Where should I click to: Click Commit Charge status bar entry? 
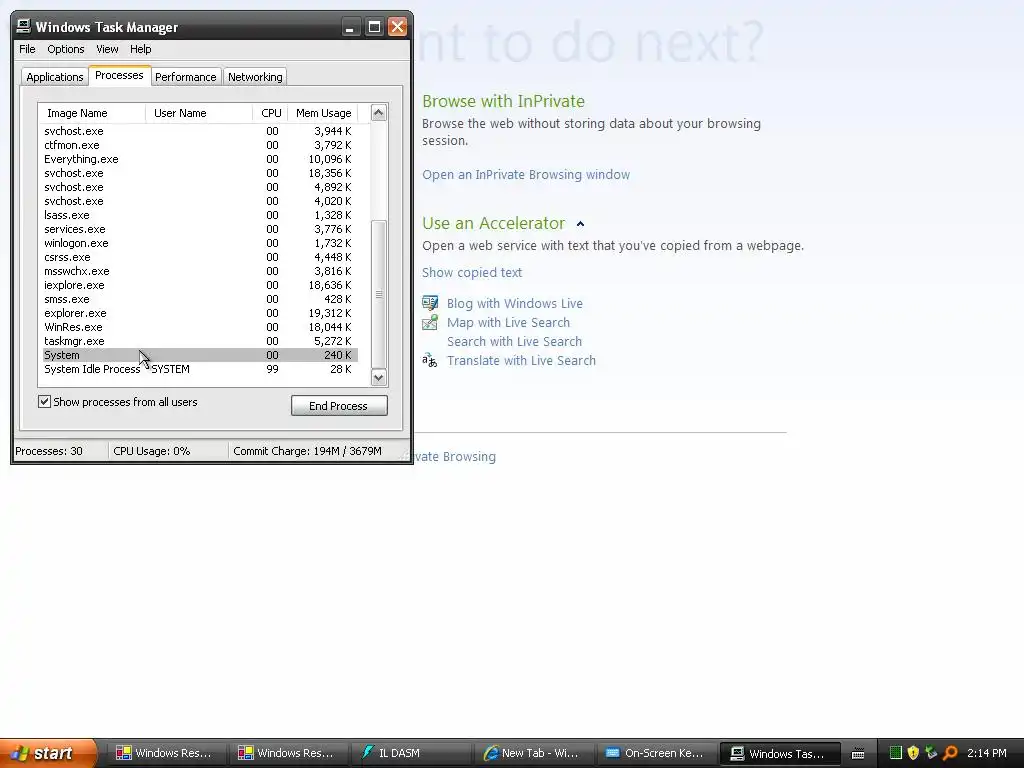[x=308, y=451]
